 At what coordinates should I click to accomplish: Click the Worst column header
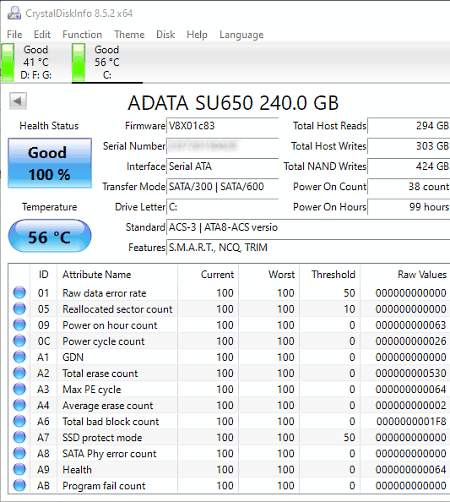point(269,274)
